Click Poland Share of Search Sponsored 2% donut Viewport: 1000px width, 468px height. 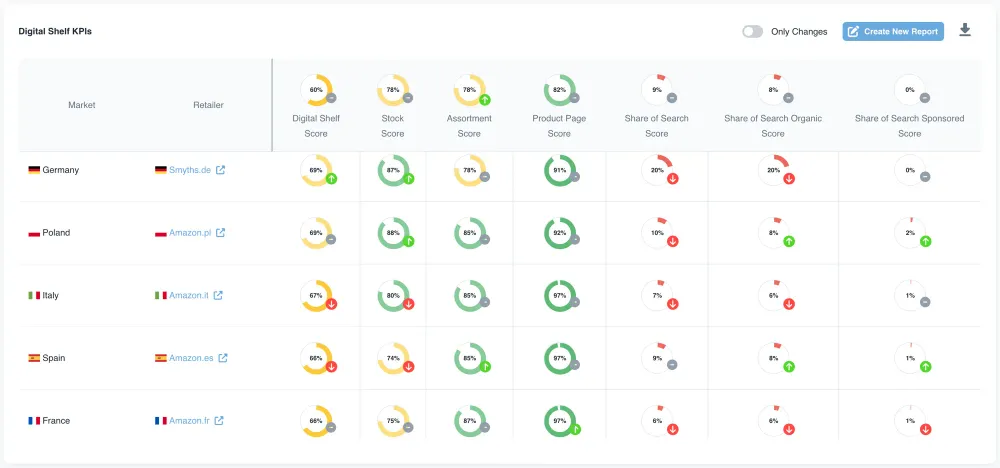tap(910, 233)
